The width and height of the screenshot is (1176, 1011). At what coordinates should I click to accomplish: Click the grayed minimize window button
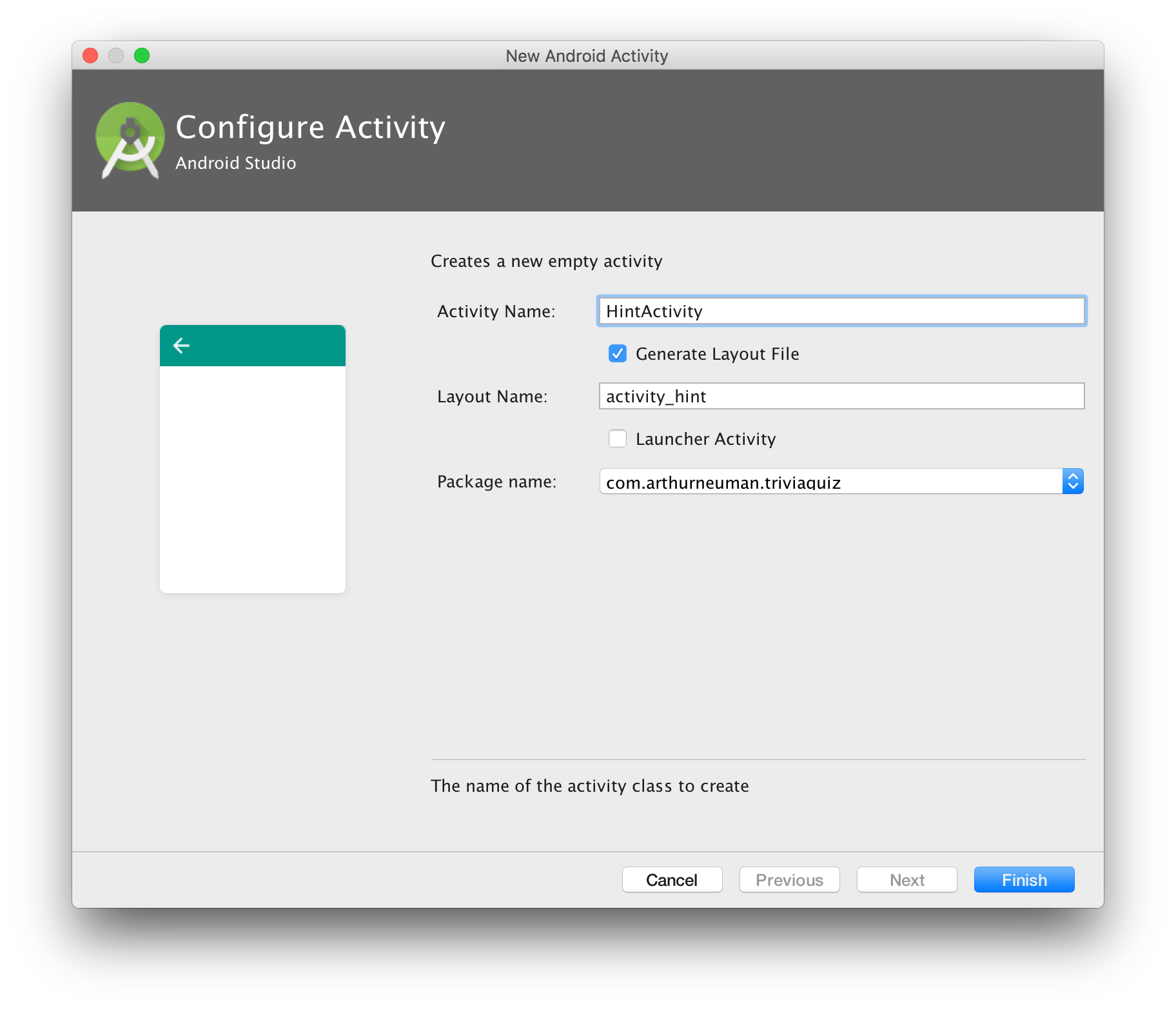(116, 55)
